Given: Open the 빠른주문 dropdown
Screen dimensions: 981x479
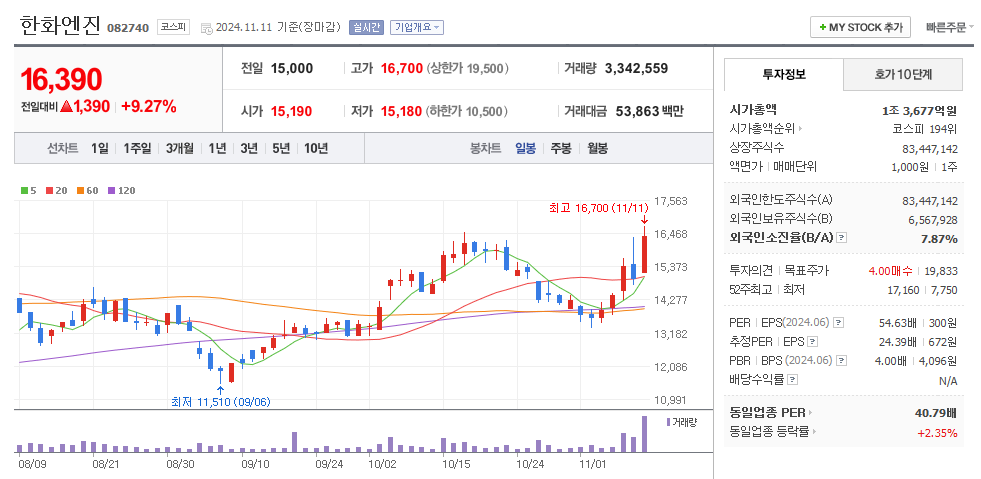Looking at the screenshot, I should (950, 28).
